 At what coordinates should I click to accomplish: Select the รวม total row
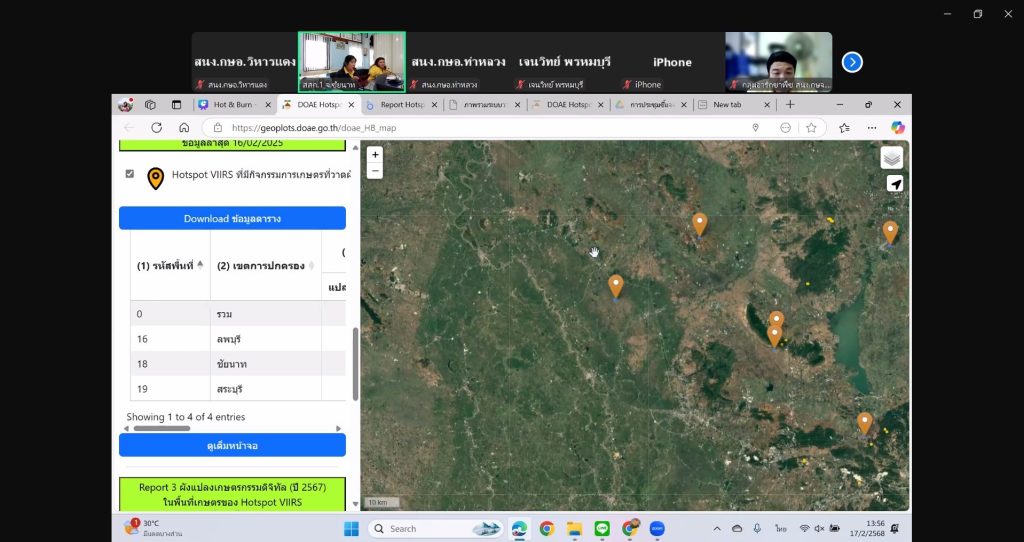(x=238, y=314)
